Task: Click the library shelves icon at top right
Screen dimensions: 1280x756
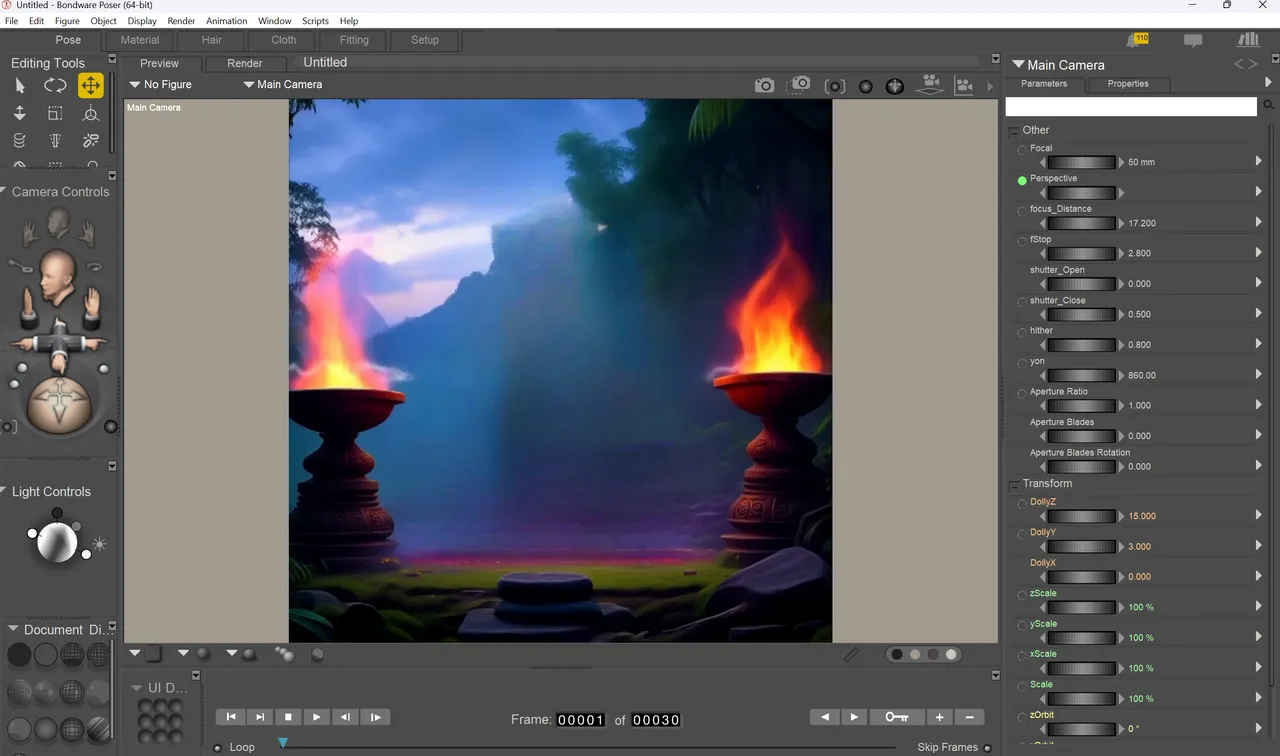Action: (1248, 40)
